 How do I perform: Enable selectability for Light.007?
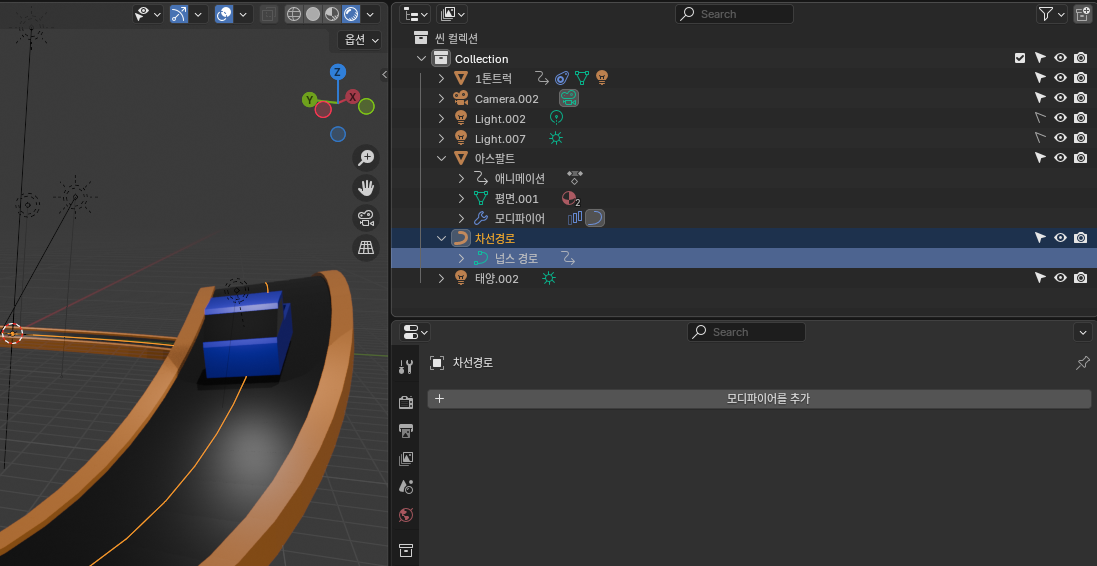(1040, 138)
